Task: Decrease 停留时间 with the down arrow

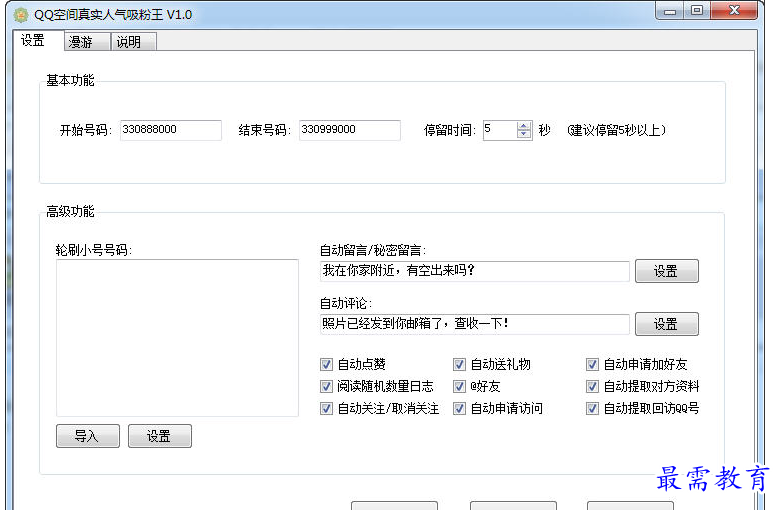Action: 523,134
